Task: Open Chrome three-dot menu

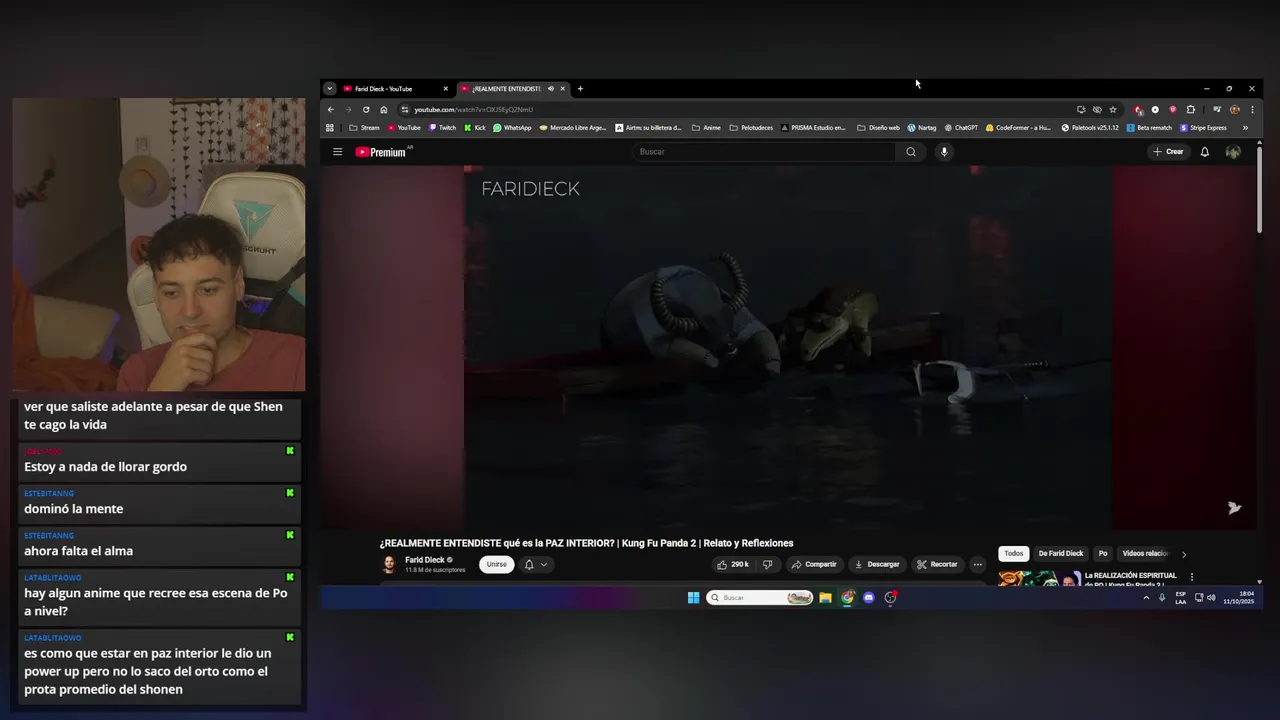Action: [x=1252, y=110]
